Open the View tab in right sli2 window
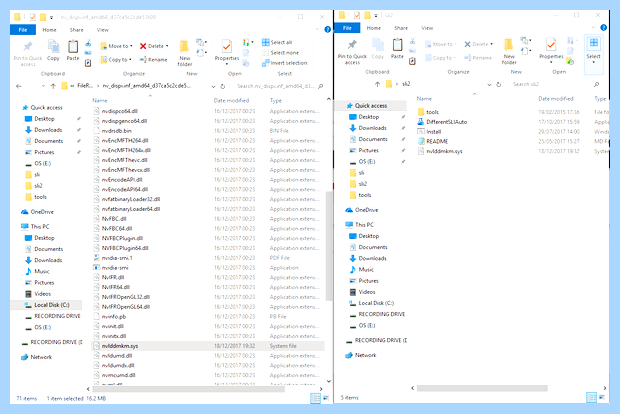620x414 pixels. click(x=427, y=28)
